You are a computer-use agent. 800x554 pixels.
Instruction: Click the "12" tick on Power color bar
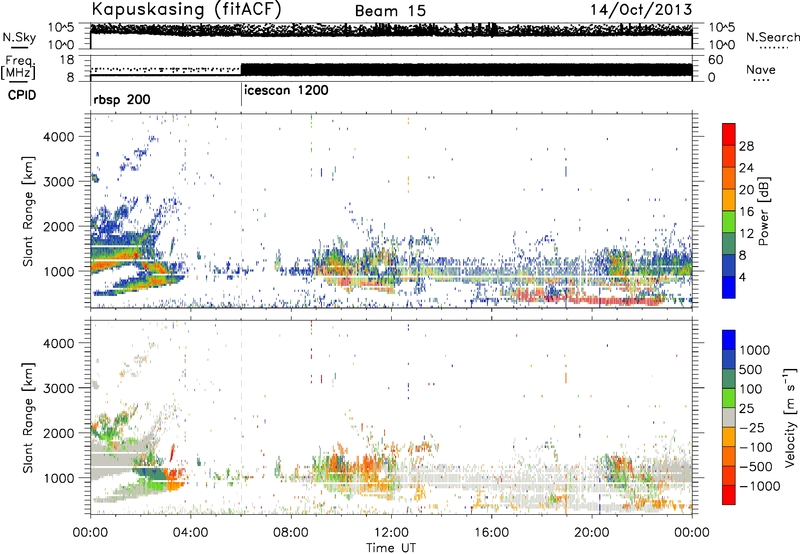[x=746, y=234]
